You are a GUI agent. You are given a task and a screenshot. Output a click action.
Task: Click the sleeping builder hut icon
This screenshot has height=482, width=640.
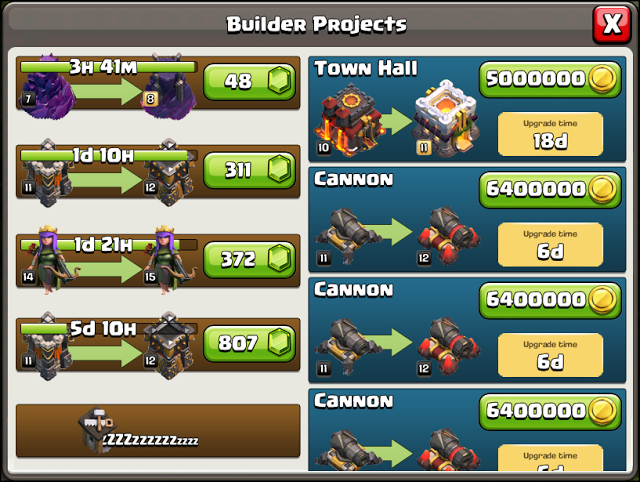pos(96,430)
